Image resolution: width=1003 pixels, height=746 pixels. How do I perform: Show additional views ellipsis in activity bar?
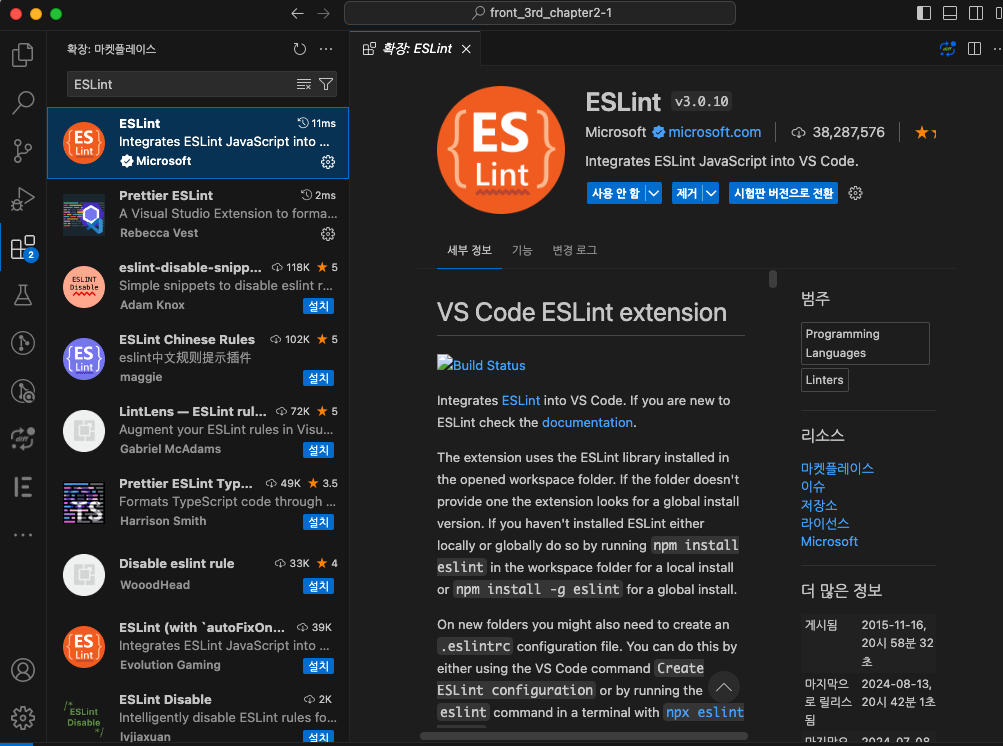[x=23, y=535]
